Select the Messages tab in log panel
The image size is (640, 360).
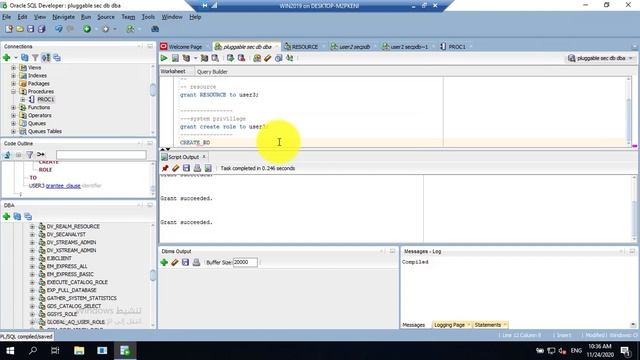[x=413, y=325]
